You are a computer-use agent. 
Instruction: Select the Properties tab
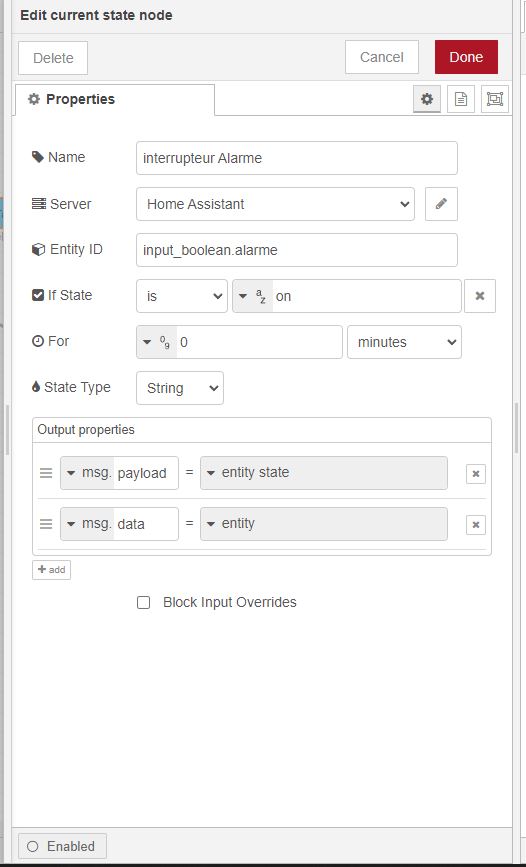[114, 100]
